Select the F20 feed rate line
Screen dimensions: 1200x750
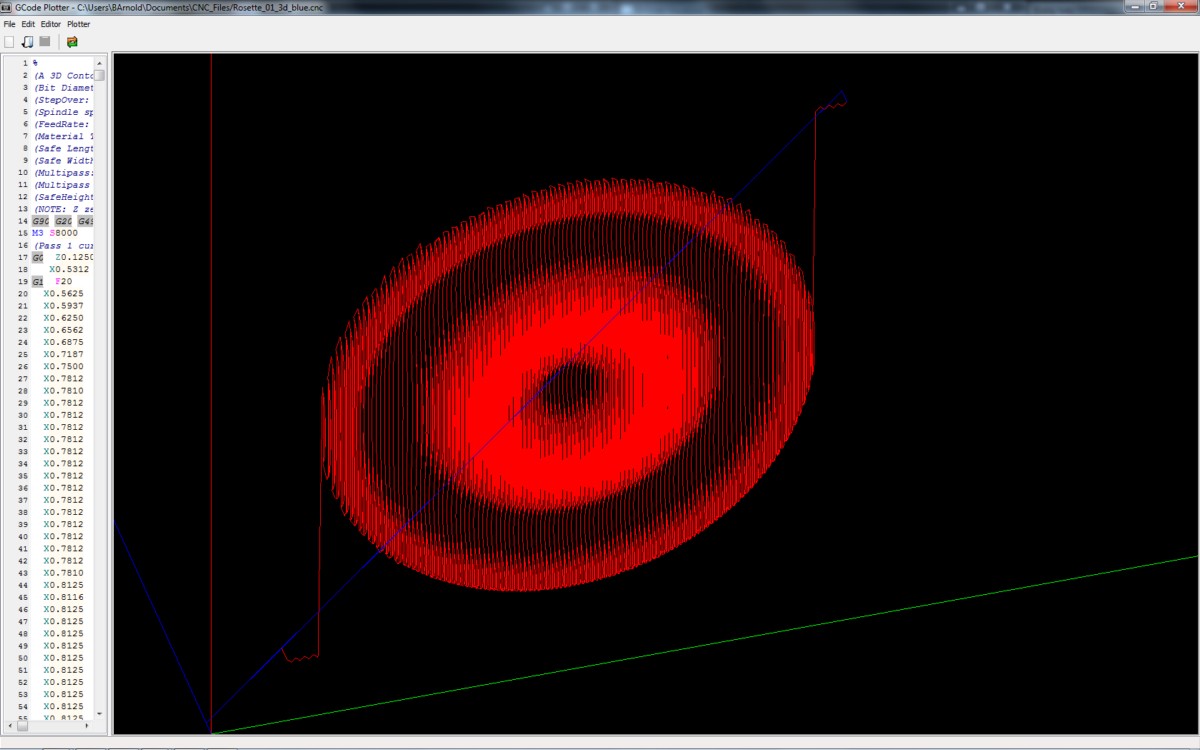(63, 282)
